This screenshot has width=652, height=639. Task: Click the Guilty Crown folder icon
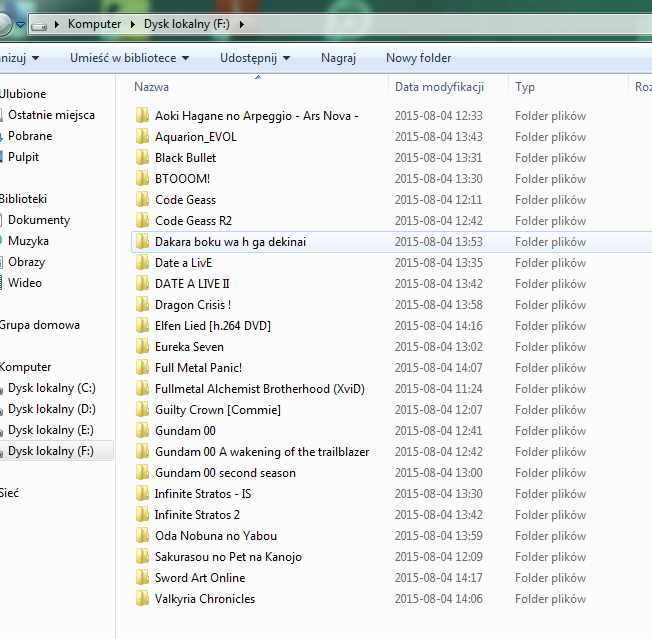(x=142, y=409)
